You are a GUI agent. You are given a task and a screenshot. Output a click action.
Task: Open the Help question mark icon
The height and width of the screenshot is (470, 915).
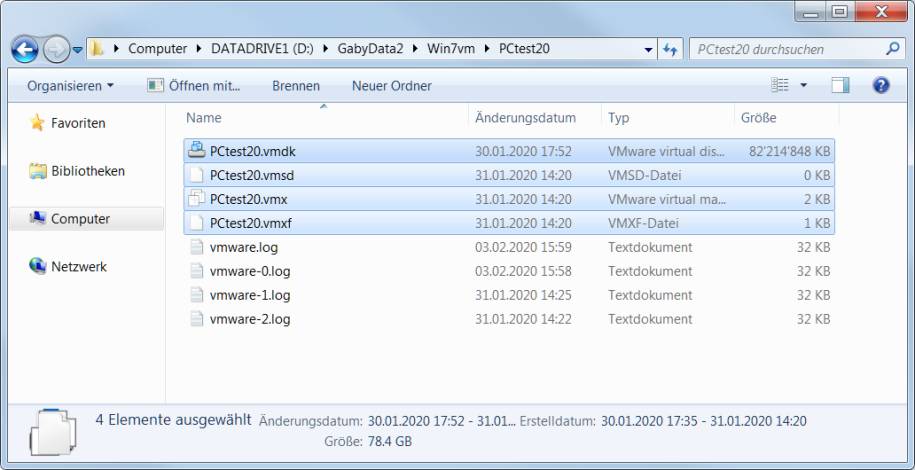[881, 86]
